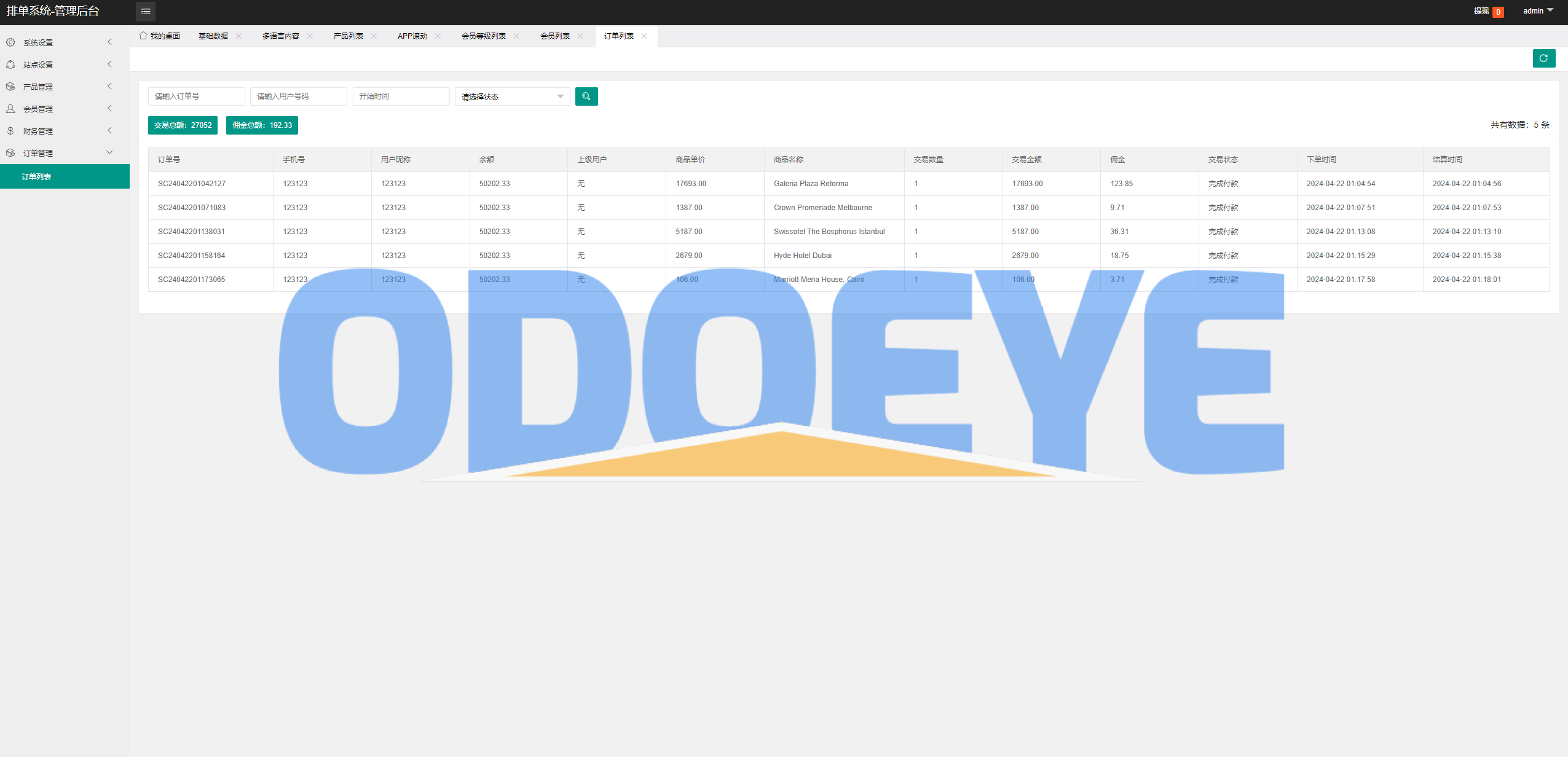
Task: Close the 多语言内容 tab
Action: coord(310,36)
